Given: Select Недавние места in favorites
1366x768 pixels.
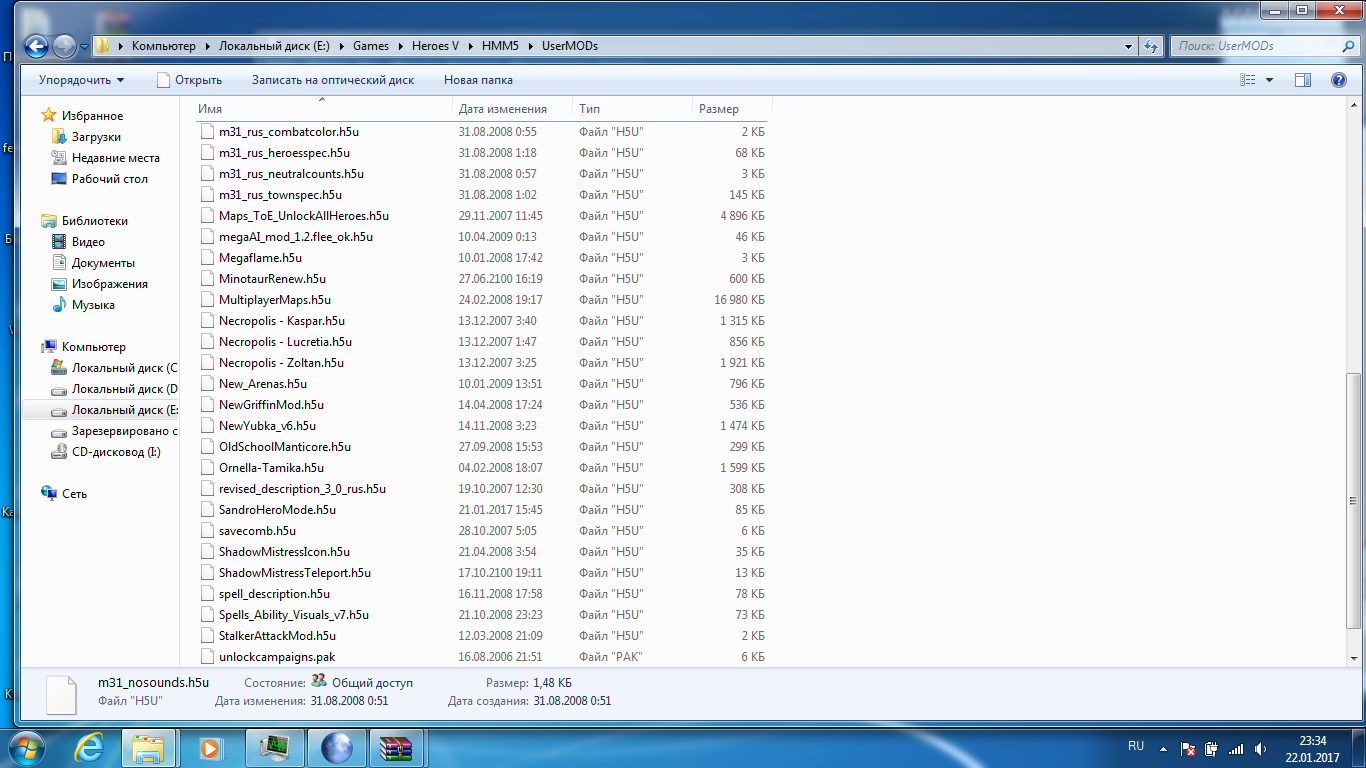Looking at the screenshot, I should click(115, 158).
